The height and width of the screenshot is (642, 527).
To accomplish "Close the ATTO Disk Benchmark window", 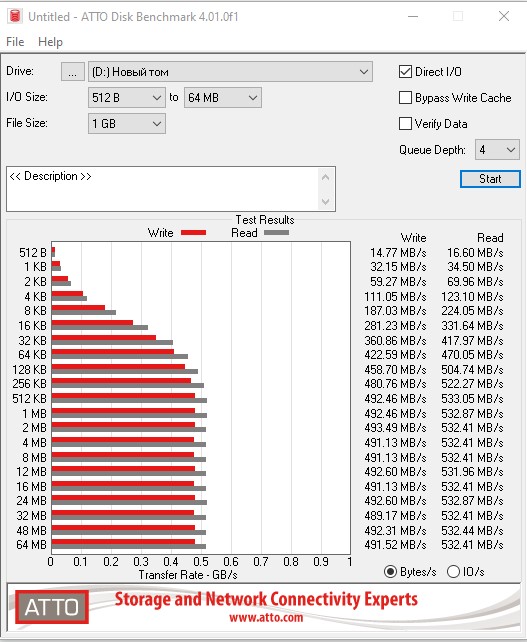I will [504, 16].
